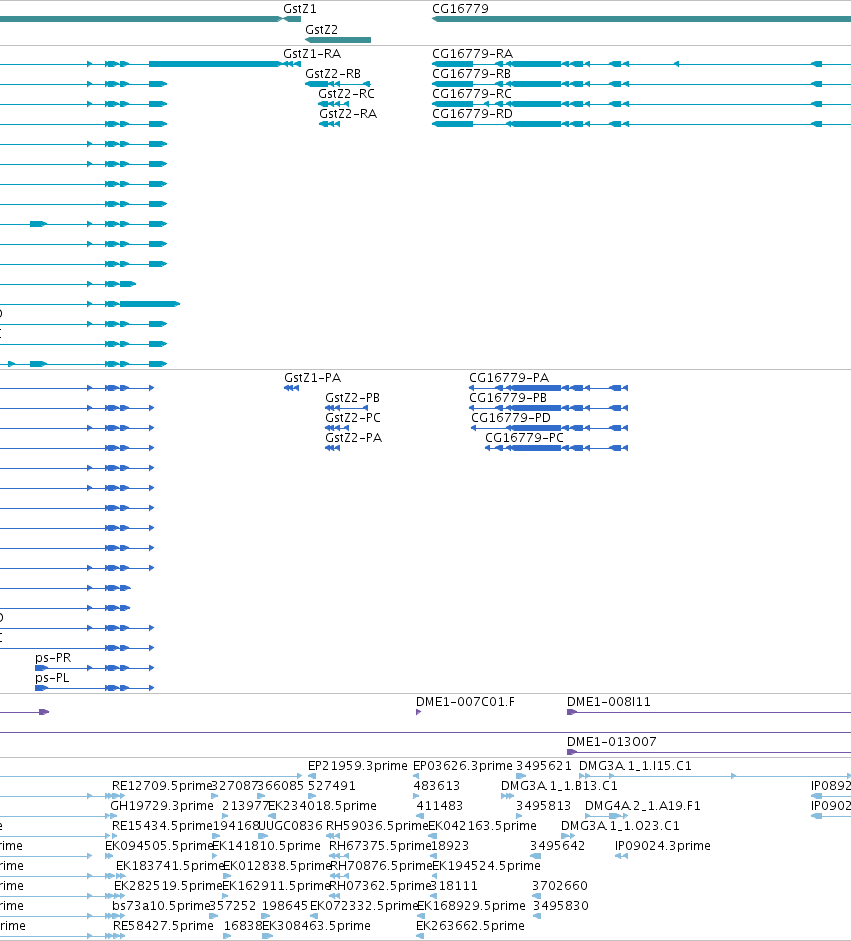Select EST EK263662.5prime
Image resolution: width=851 pixels, height=941 pixels.
(x=471, y=926)
